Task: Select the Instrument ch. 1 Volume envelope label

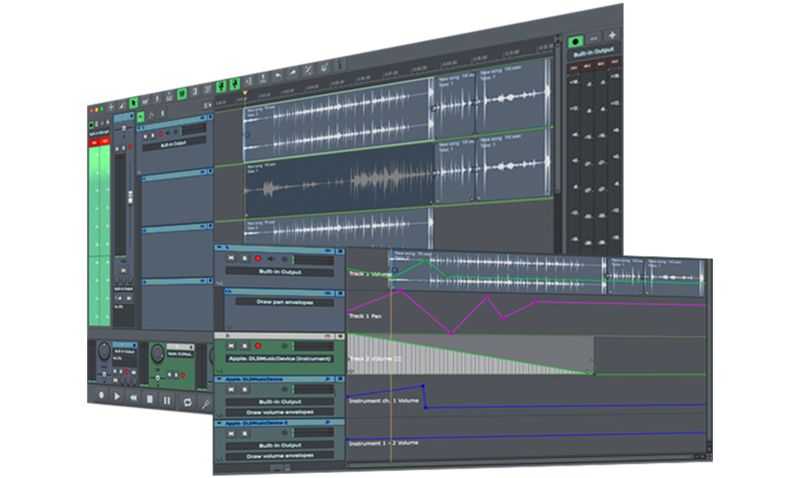Action: coord(384,401)
